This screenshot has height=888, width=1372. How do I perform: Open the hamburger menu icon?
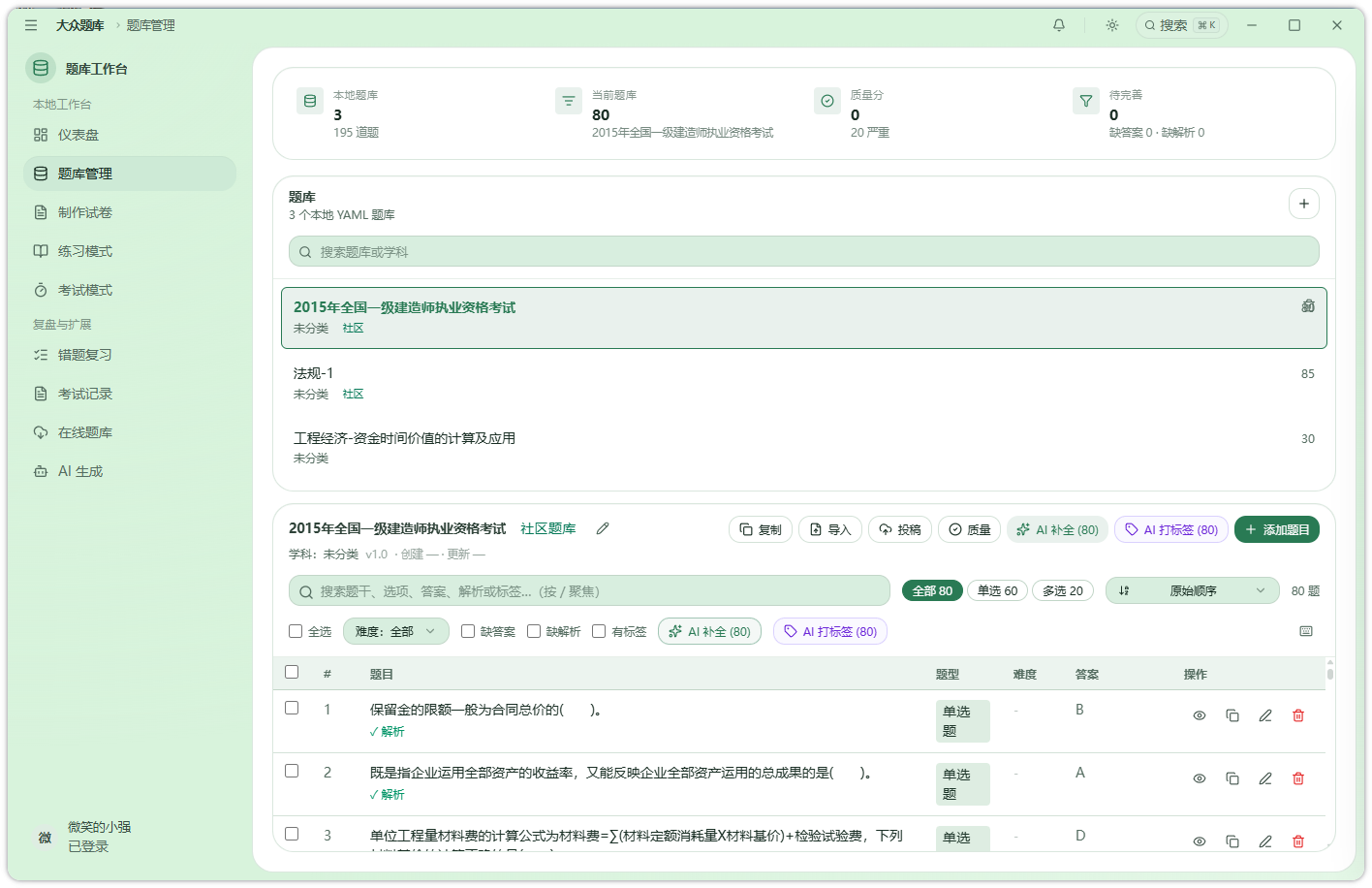[31, 25]
